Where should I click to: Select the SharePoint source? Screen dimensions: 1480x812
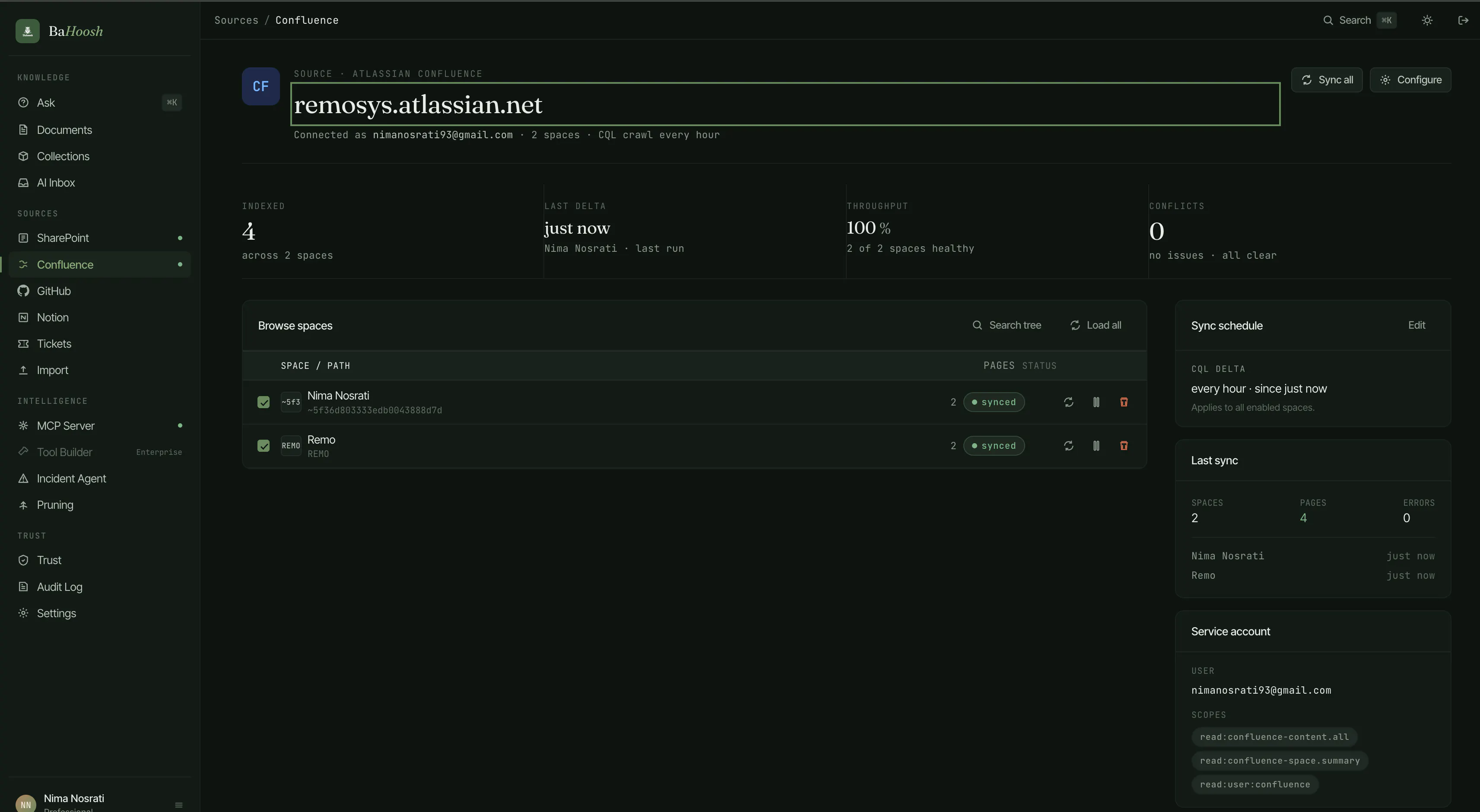click(x=99, y=238)
